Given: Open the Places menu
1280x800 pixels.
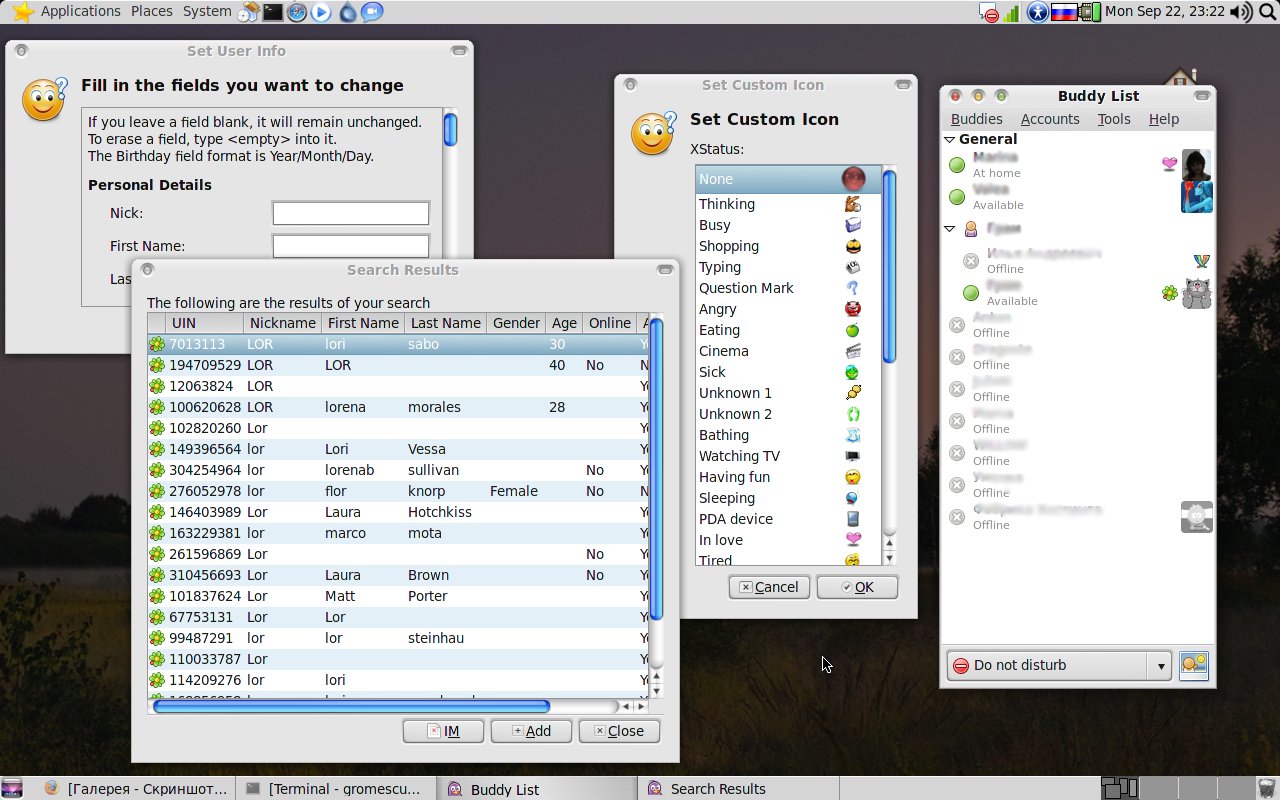Looking at the screenshot, I should tap(151, 11).
